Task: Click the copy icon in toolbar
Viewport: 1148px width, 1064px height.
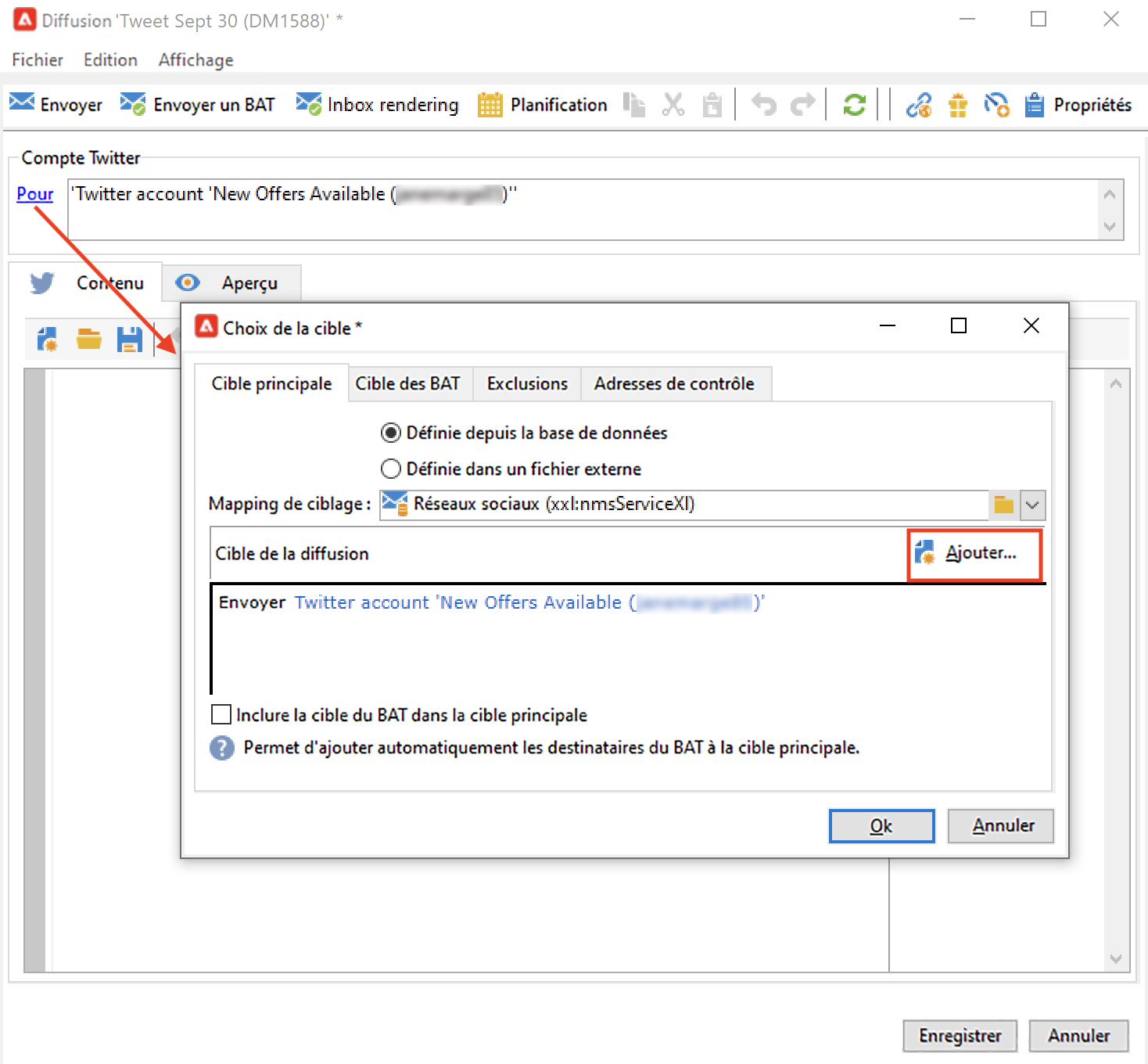Action: pos(634,104)
